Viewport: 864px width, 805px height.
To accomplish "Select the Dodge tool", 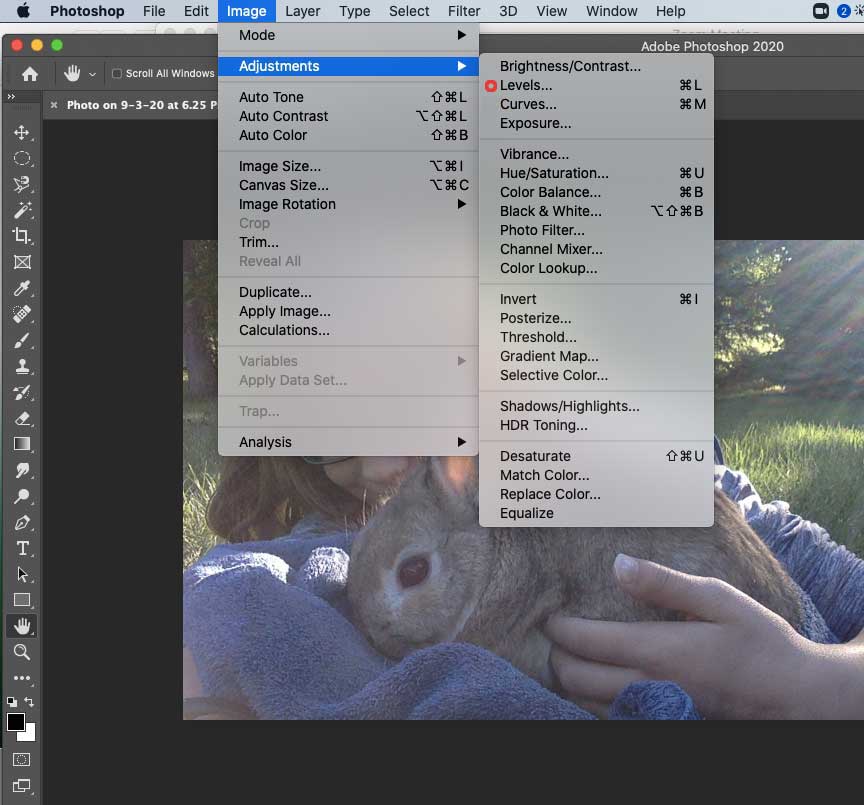I will point(22,496).
